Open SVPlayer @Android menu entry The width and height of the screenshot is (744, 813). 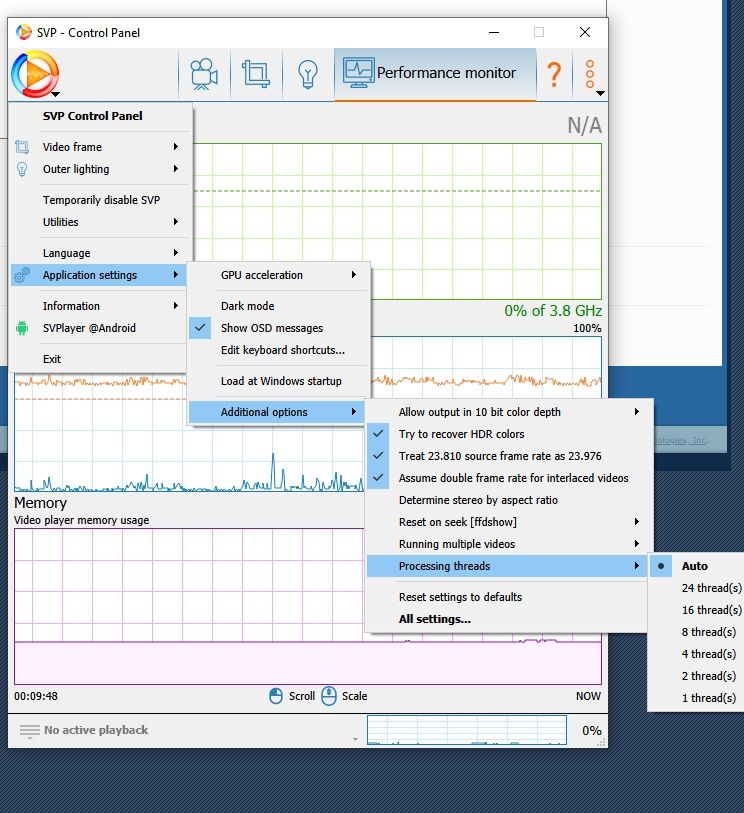(88, 328)
